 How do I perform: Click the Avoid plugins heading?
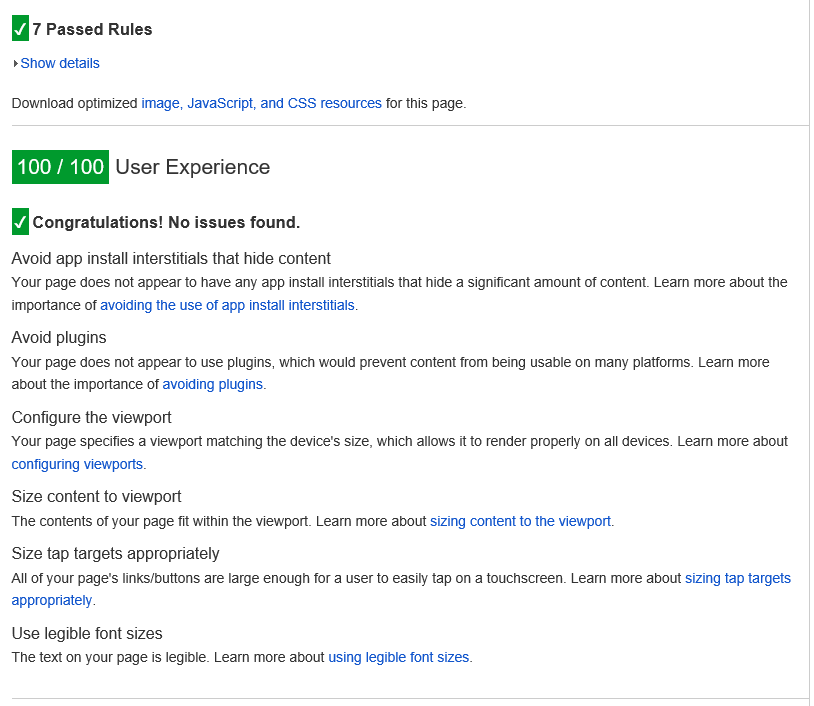pos(58,338)
